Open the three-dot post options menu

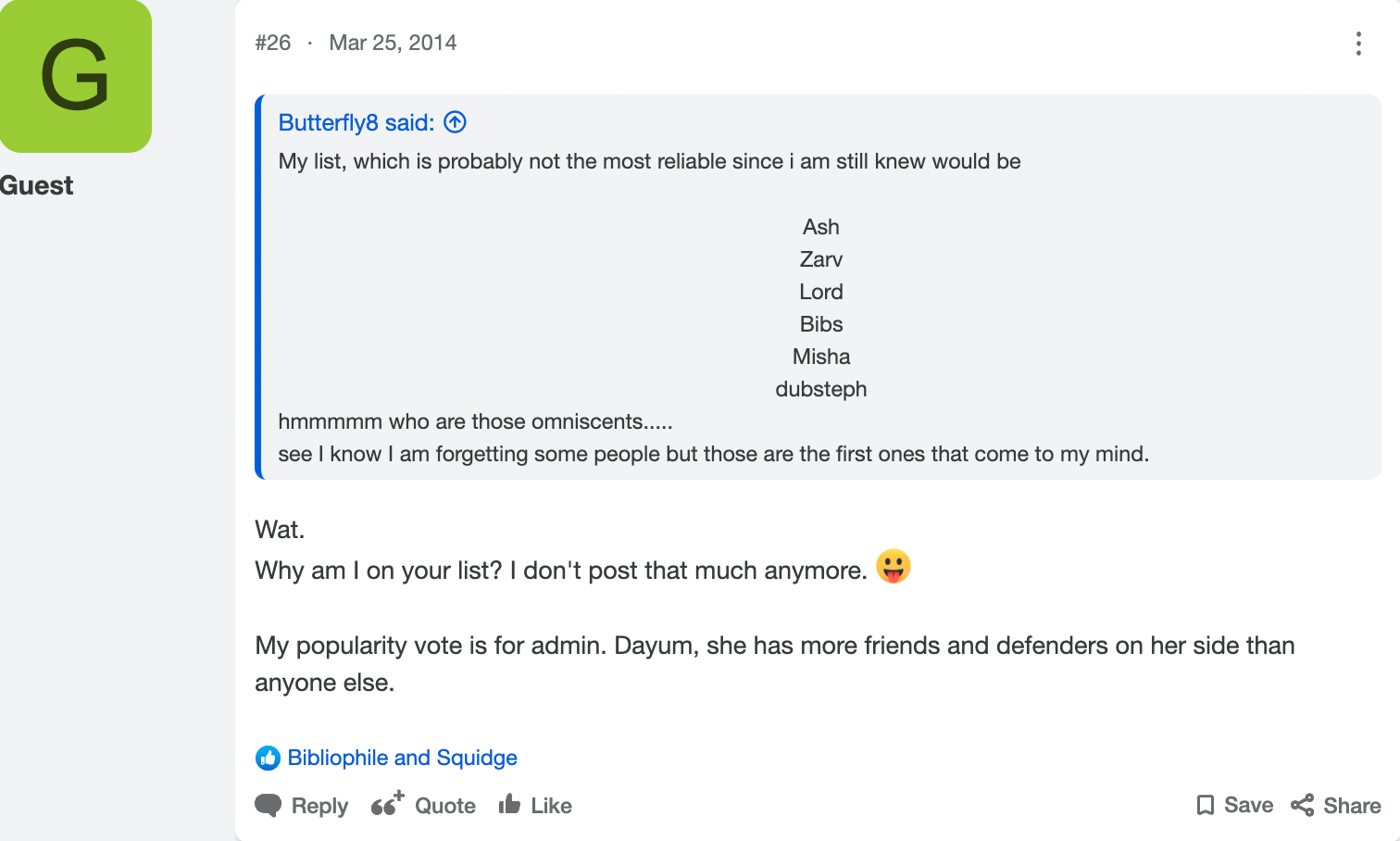[1358, 44]
